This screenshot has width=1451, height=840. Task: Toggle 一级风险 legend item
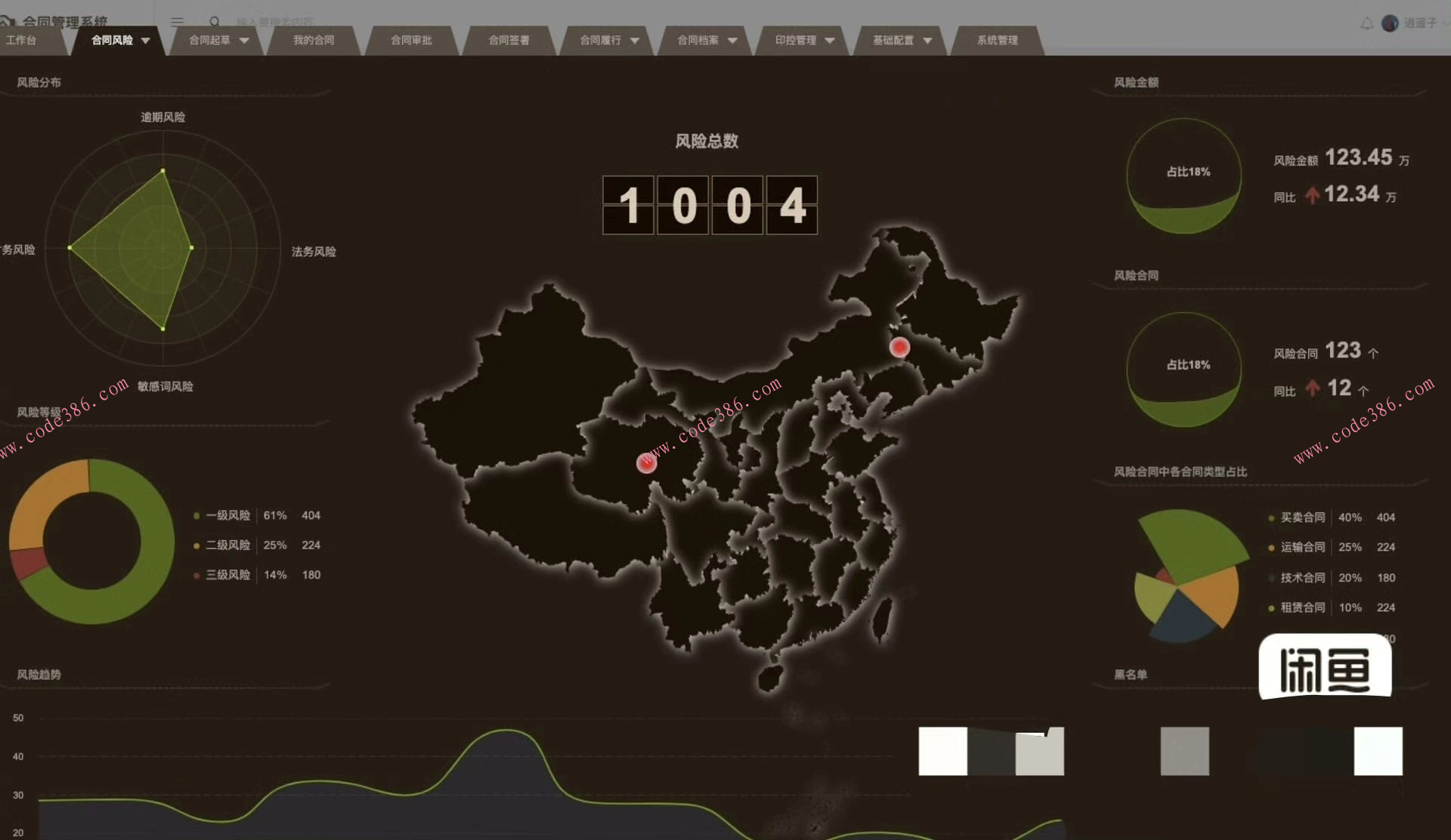pyautogui.click(x=227, y=515)
